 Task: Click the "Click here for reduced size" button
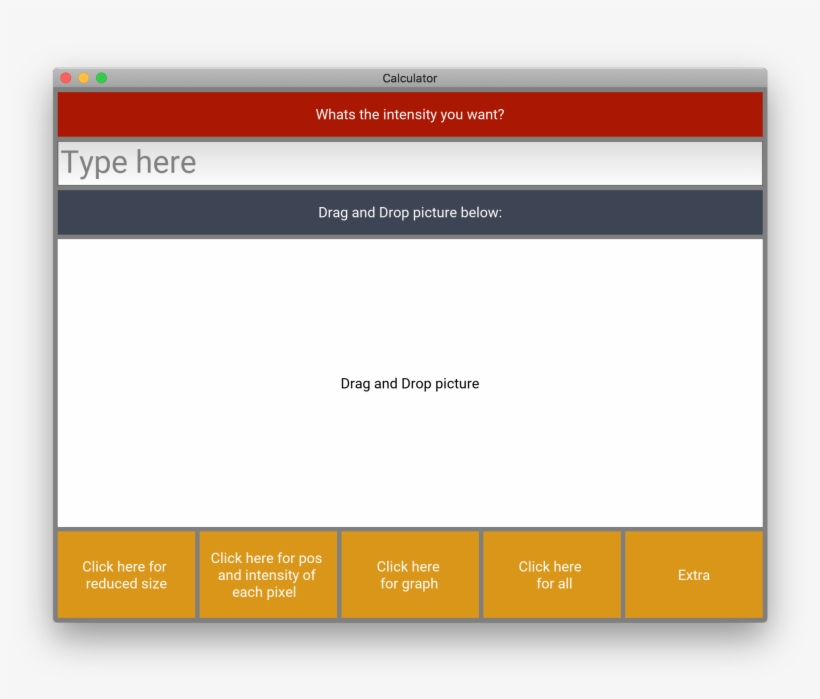[x=126, y=575]
